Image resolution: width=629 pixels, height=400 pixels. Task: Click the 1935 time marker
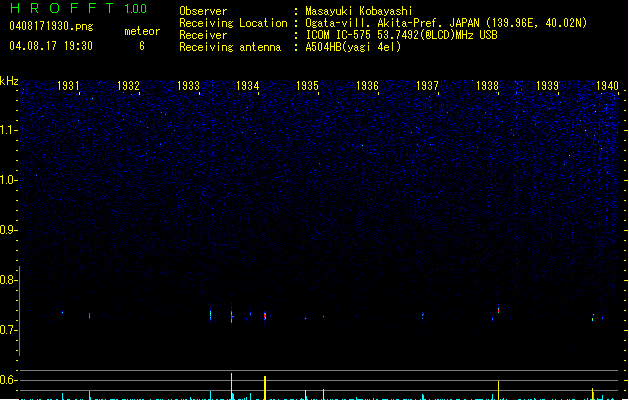(307, 86)
